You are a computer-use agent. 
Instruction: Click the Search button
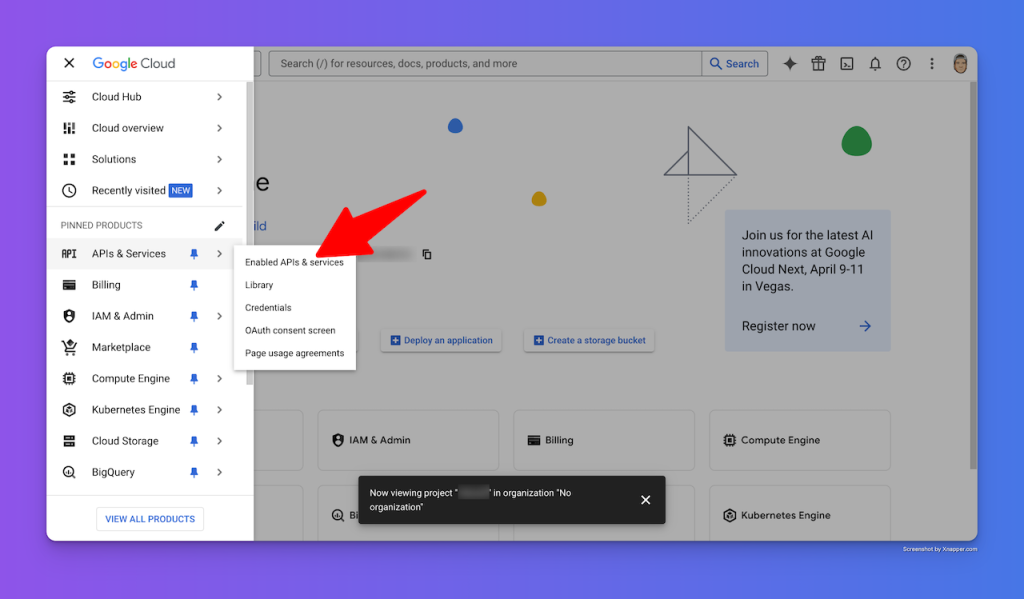pyautogui.click(x=735, y=63)
